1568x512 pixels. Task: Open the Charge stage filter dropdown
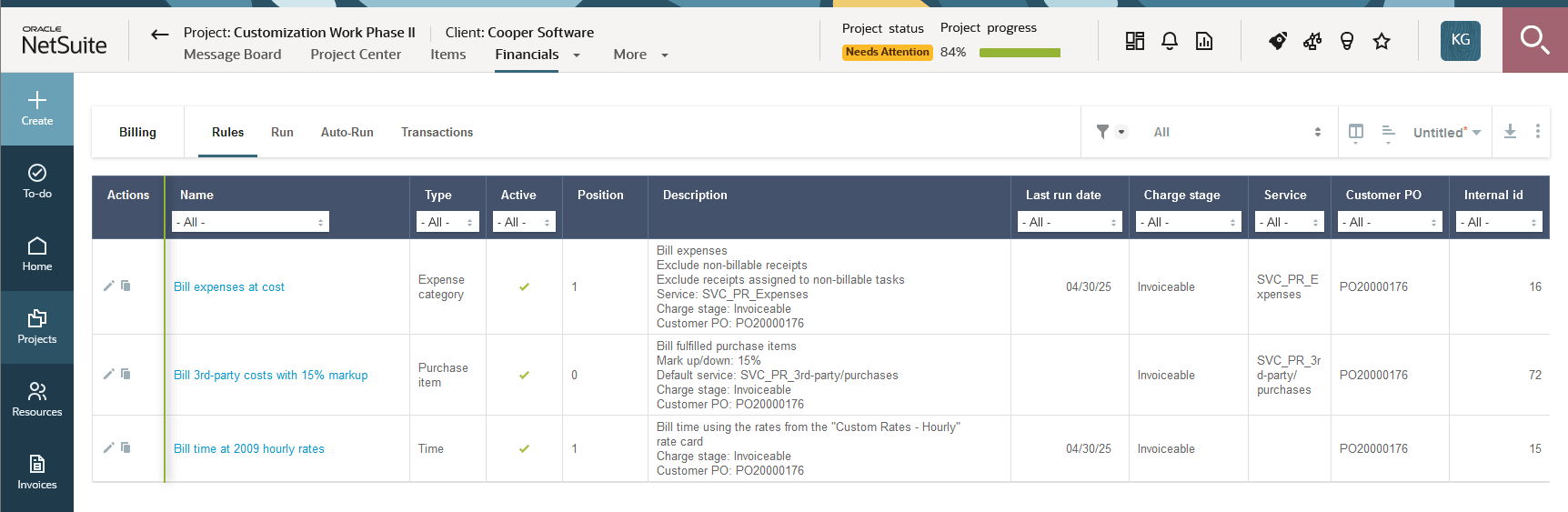click(1189, 222)
